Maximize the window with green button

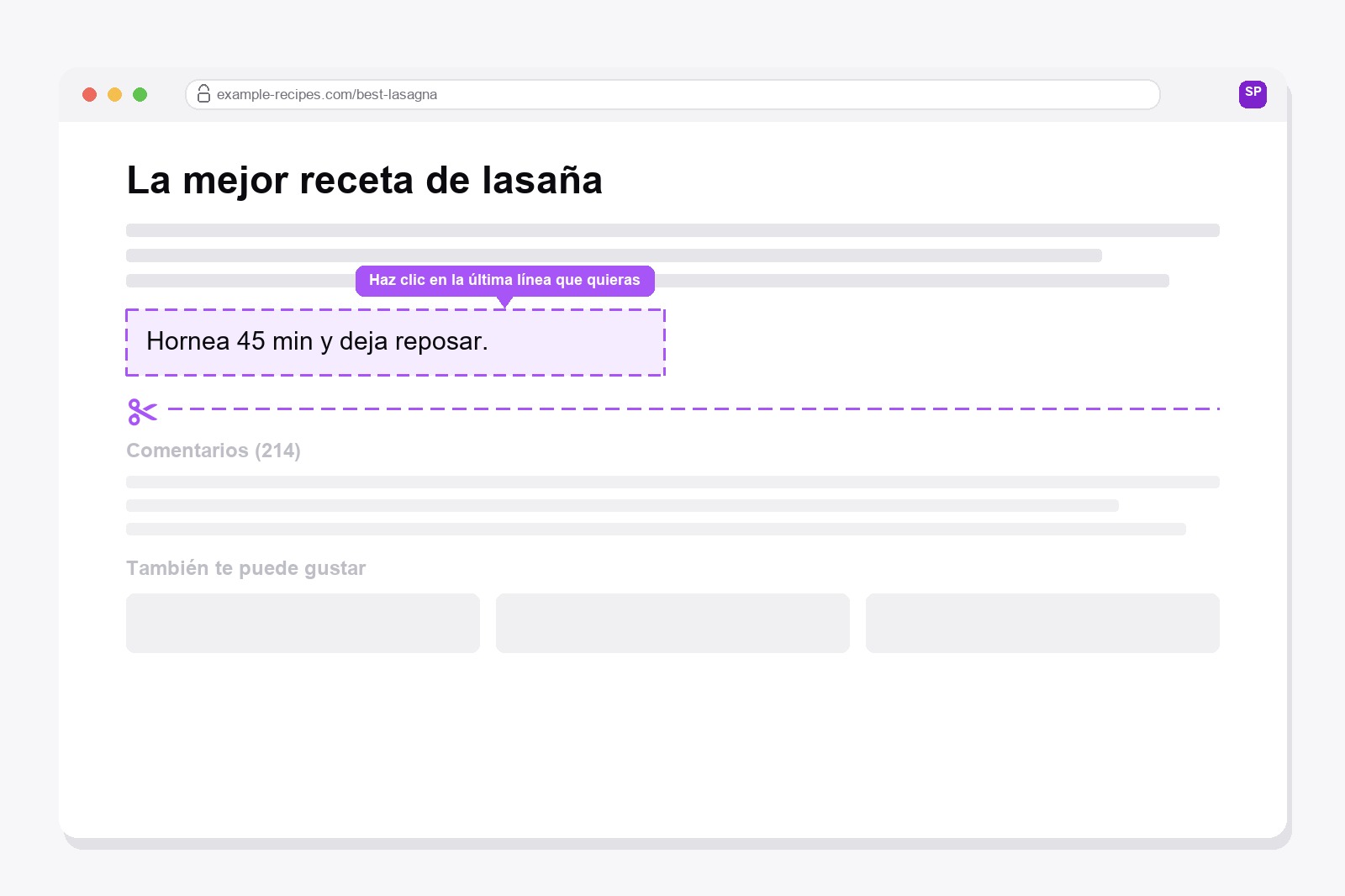pos(140,94)
